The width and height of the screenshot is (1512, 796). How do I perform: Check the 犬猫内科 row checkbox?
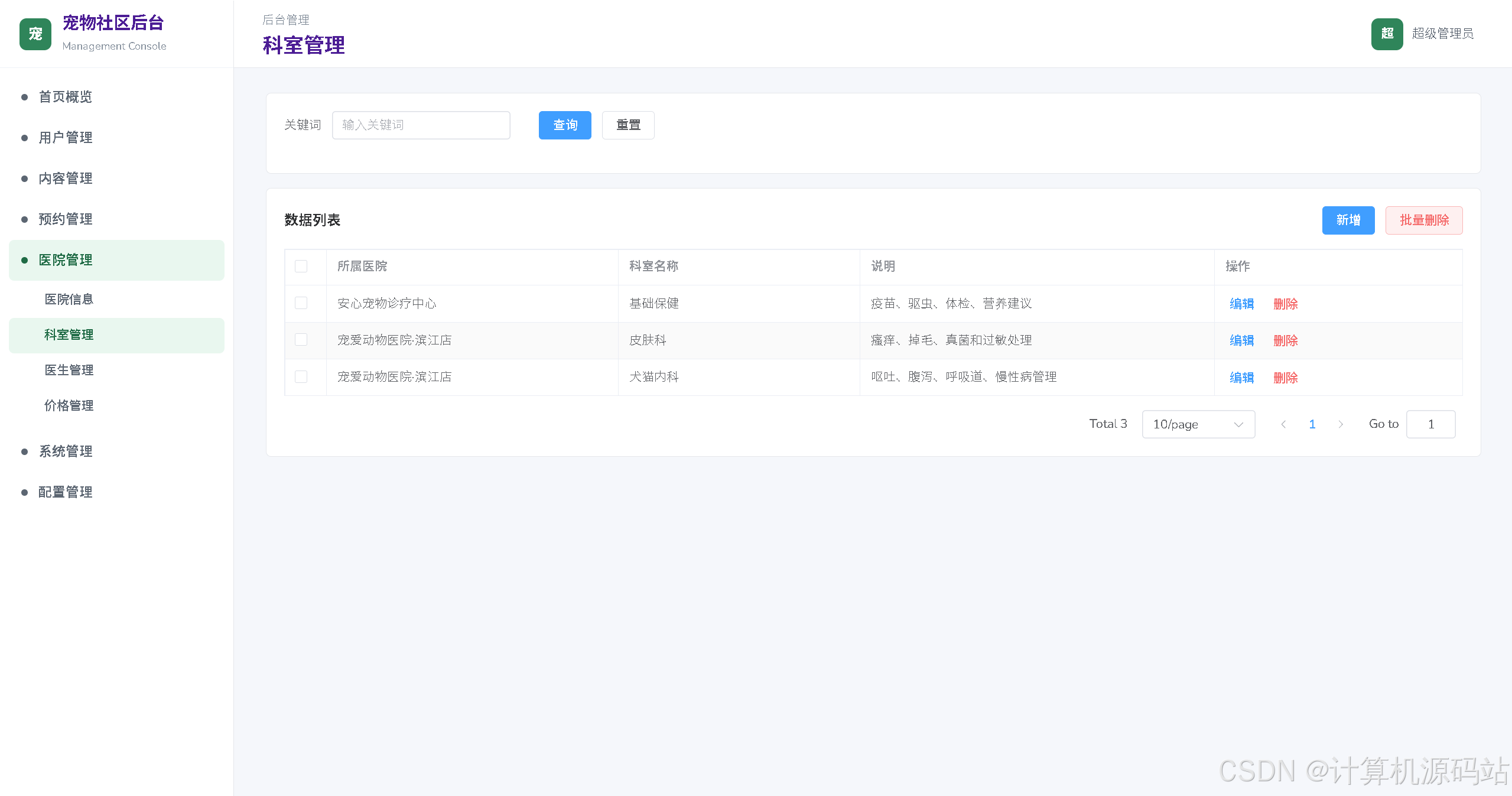pyautogui.click(x=301, y=376)
